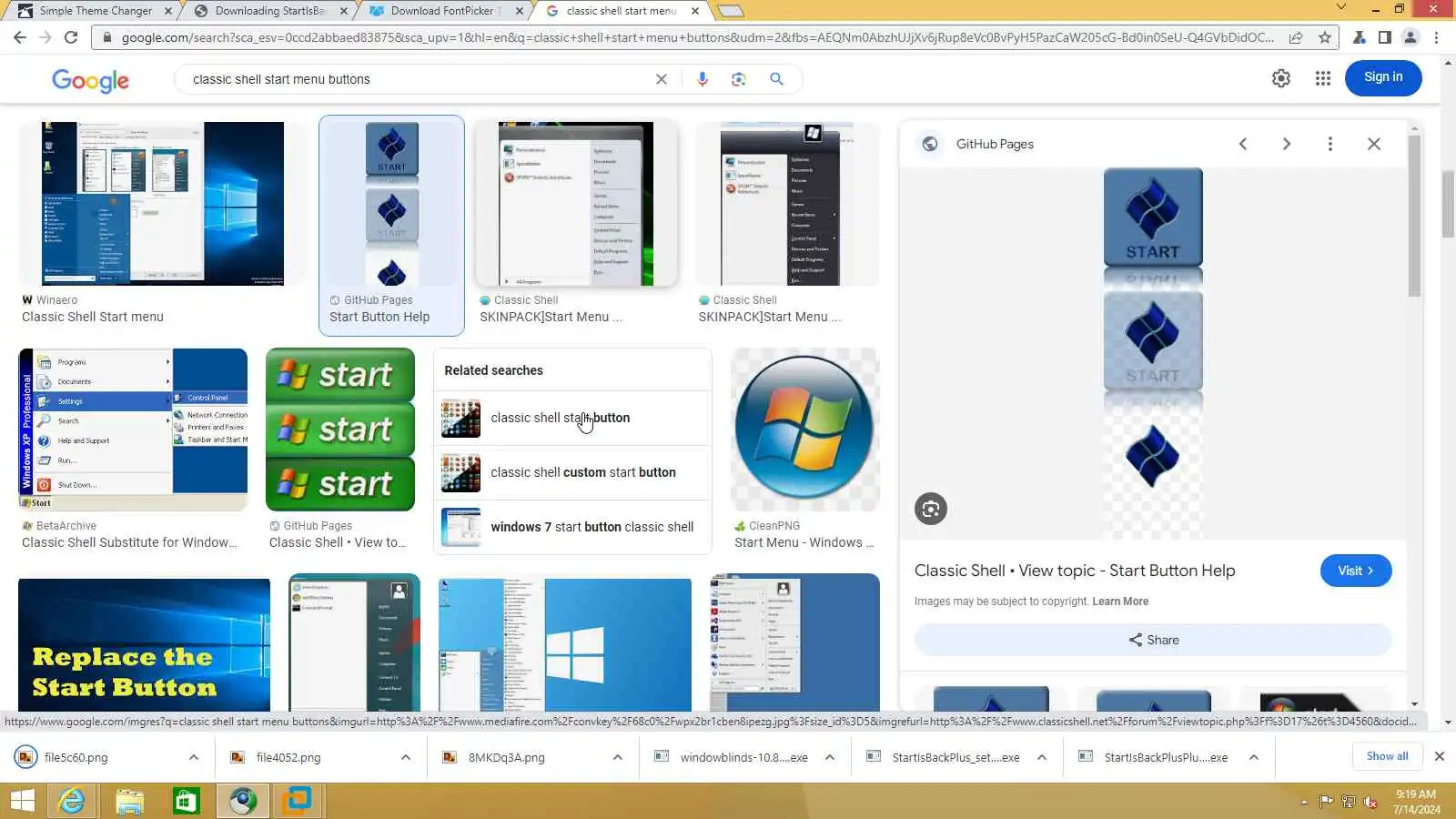Open a new browser tab
The image size is (1456, 819).
(730, 11)
